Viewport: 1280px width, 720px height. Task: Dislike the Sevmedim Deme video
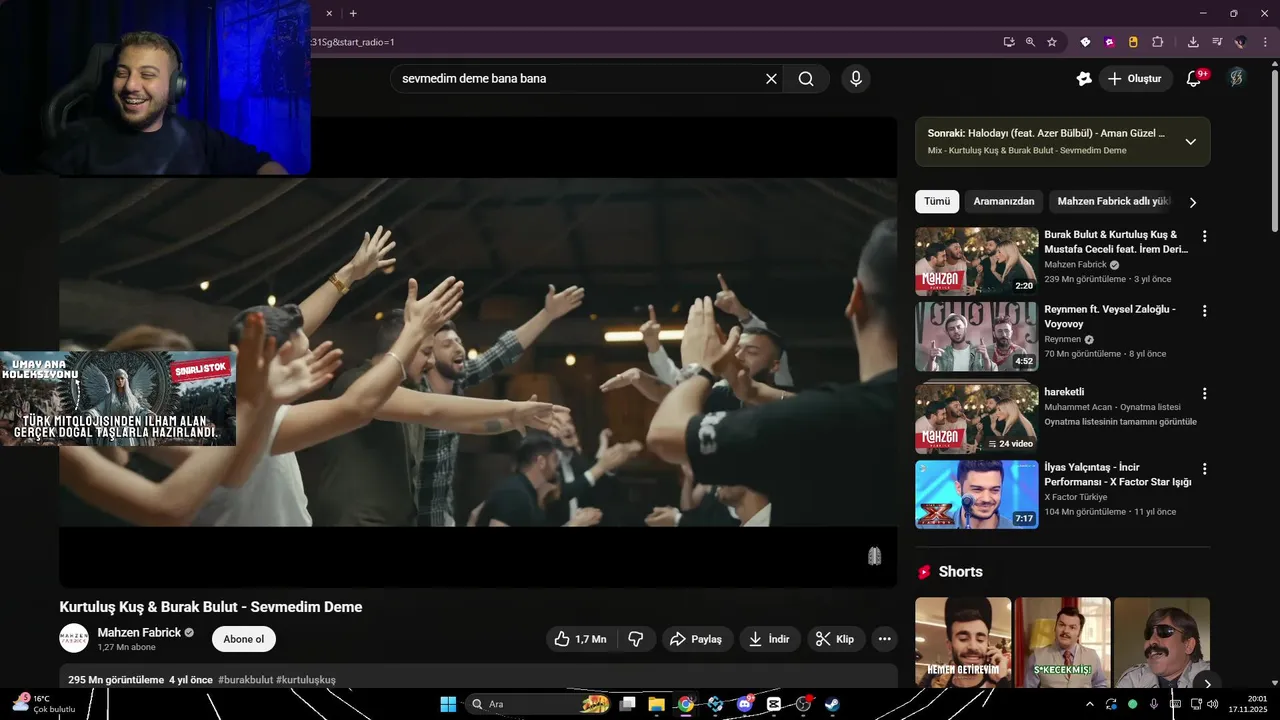pyautogui.click(x=636, y=639)
